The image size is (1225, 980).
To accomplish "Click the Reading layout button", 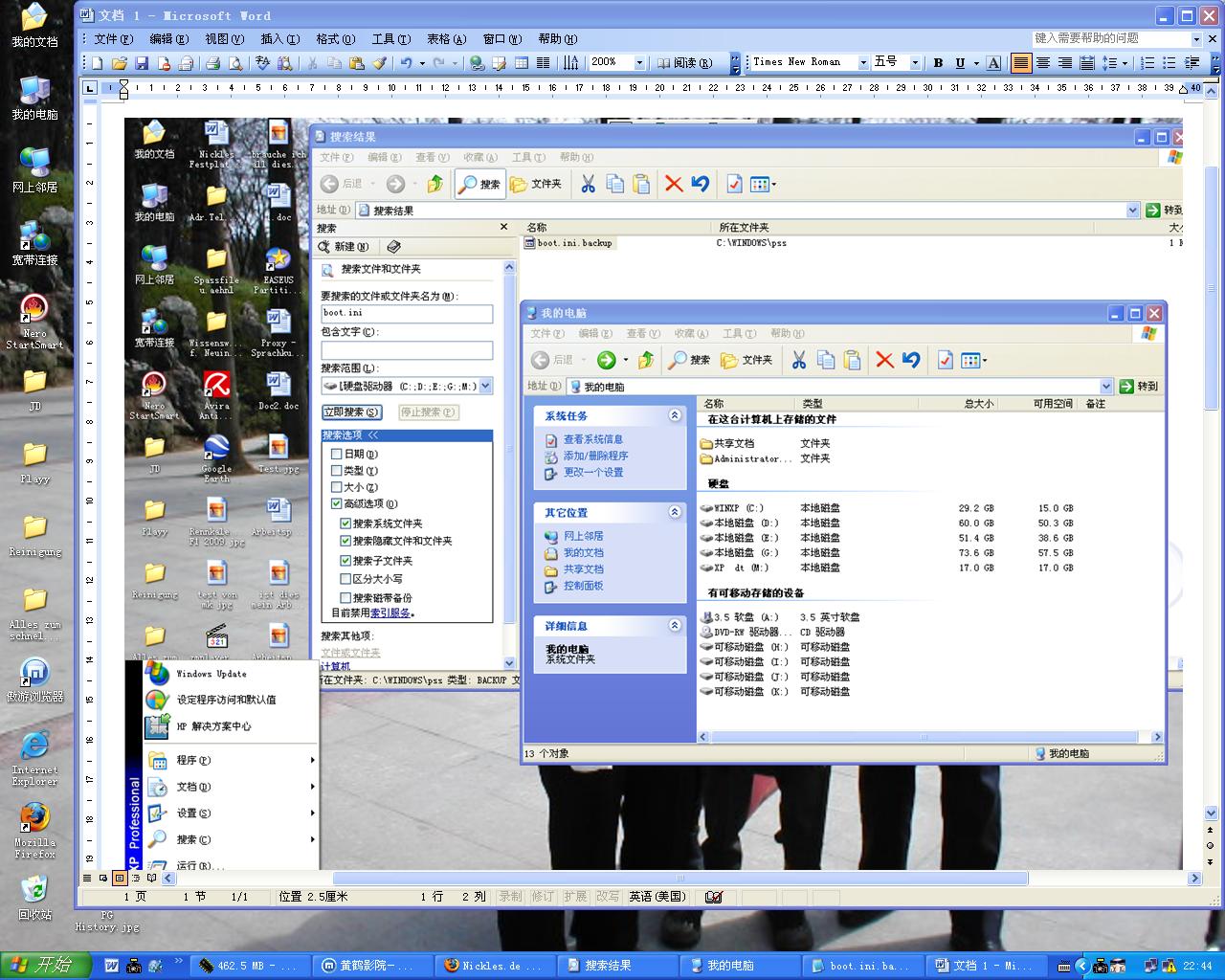I will pyautogui.click(x=684, y=63).
